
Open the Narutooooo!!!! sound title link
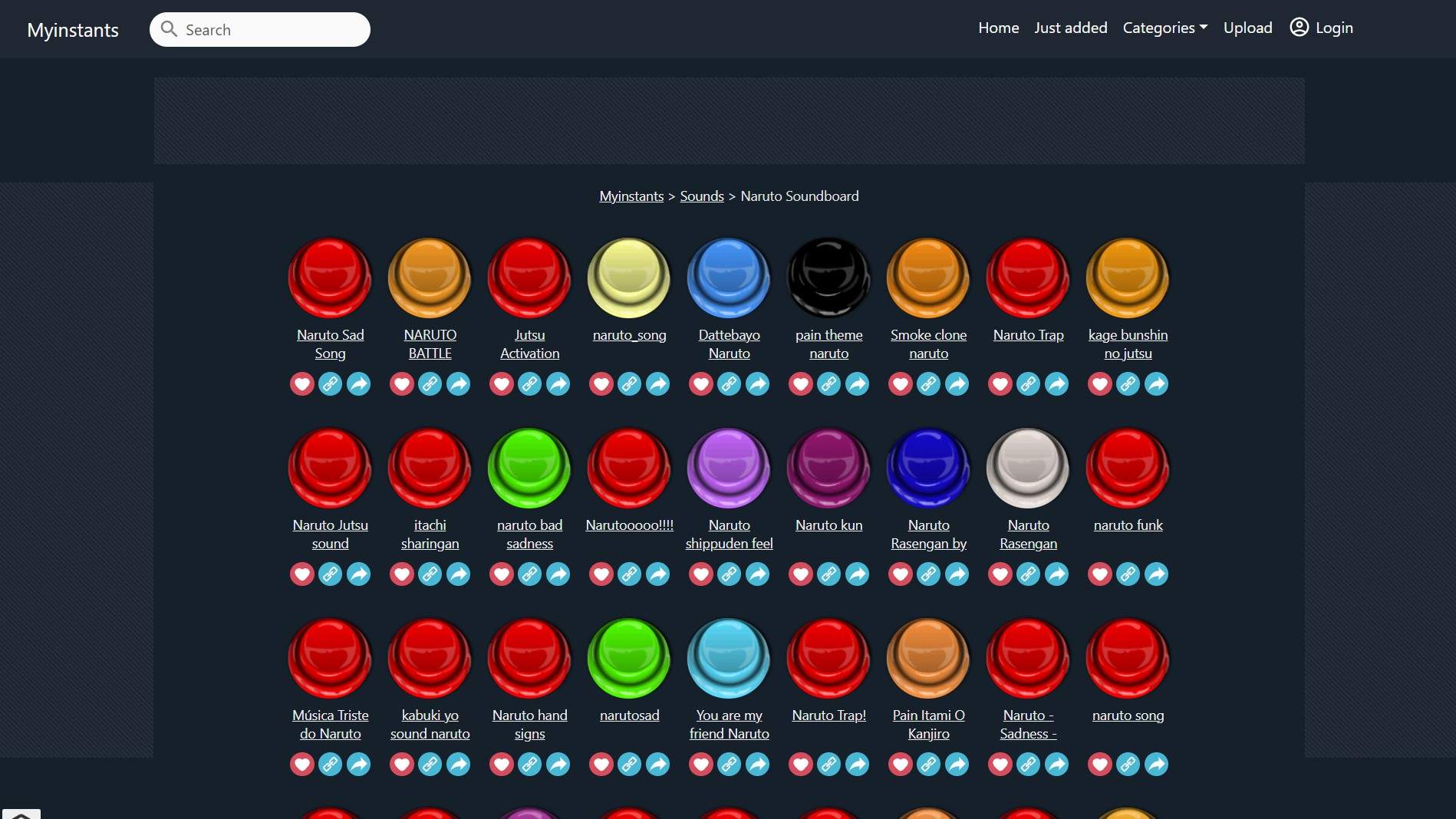tap(629, 525)
